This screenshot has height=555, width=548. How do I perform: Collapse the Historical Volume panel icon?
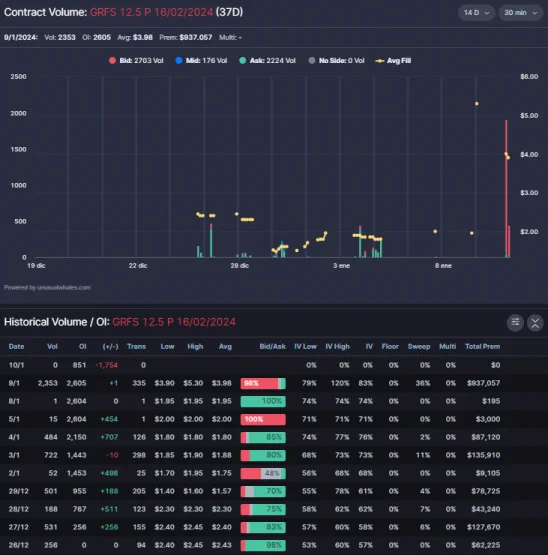click(x=535, y=322)
